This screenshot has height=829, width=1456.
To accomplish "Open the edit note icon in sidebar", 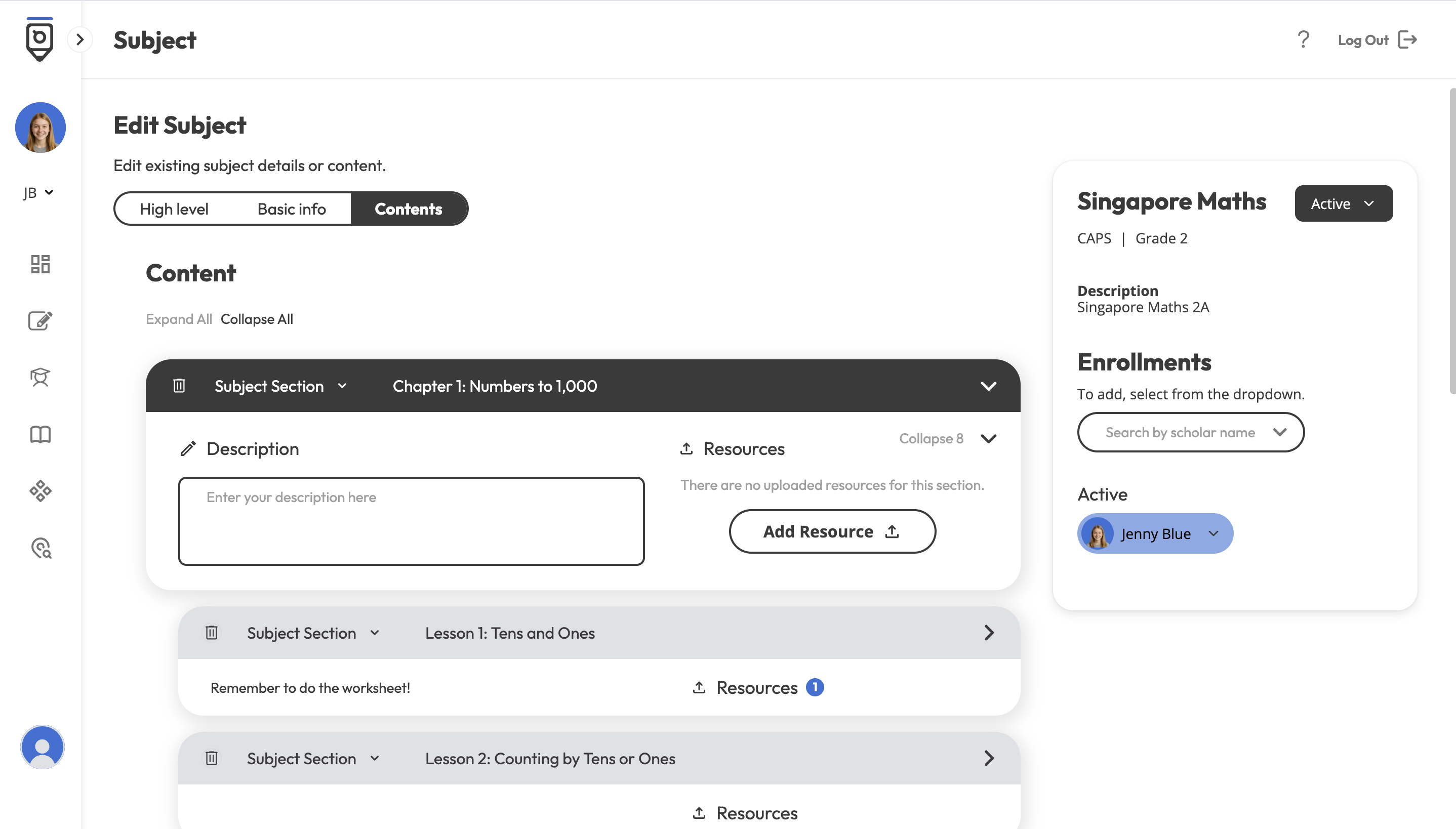I will pos(41,320).
